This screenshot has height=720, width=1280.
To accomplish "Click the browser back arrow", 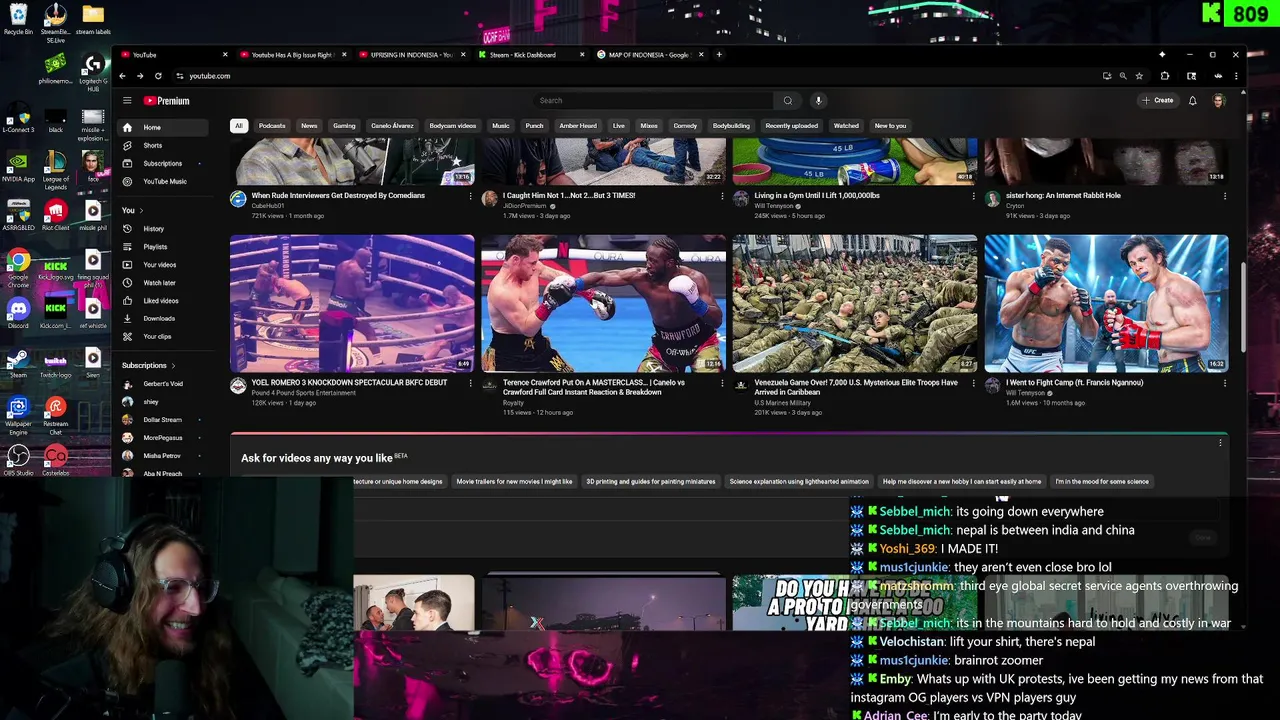I will pos(122,76).
